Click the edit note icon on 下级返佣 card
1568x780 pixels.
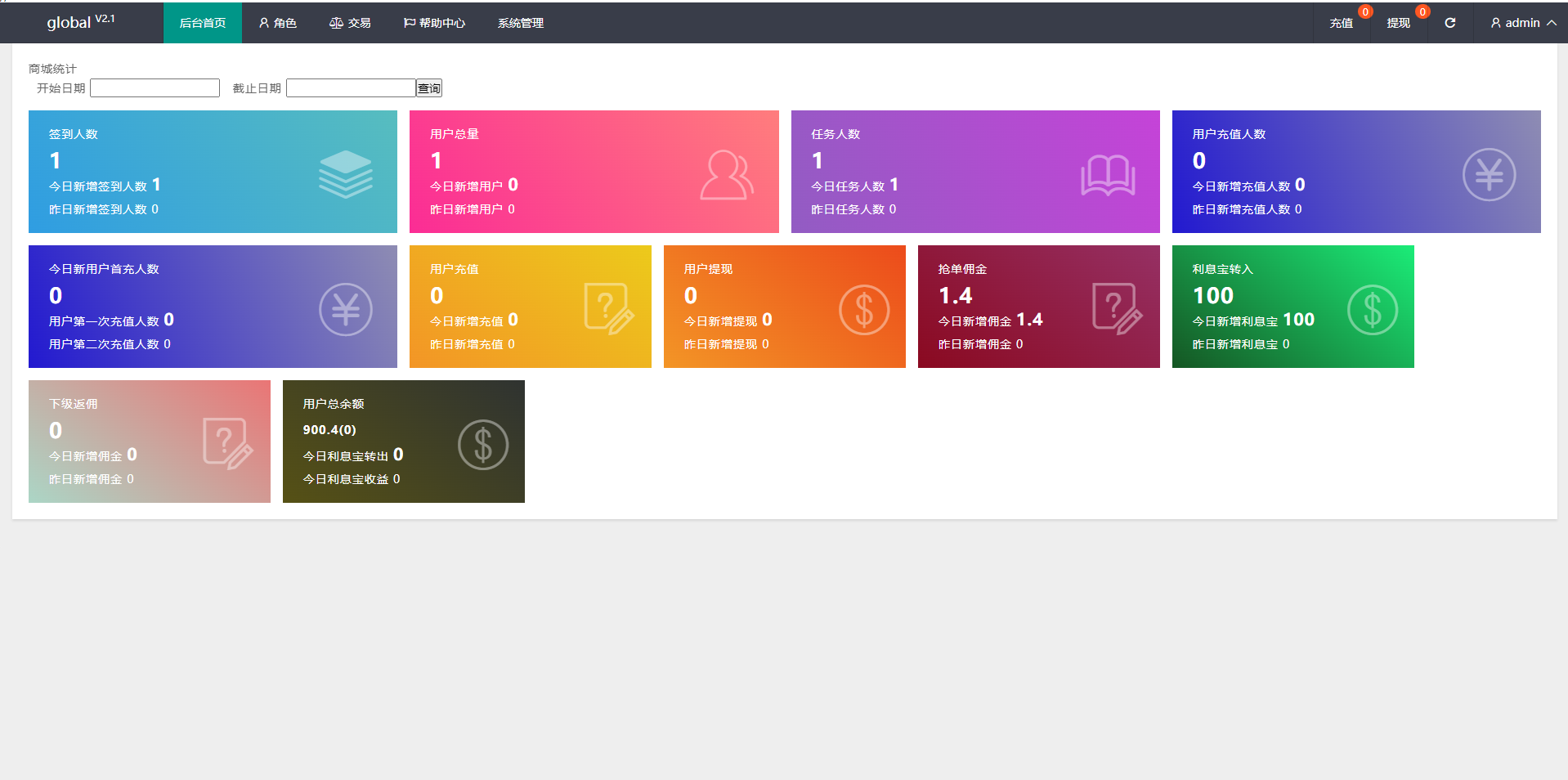coord(227,443)
